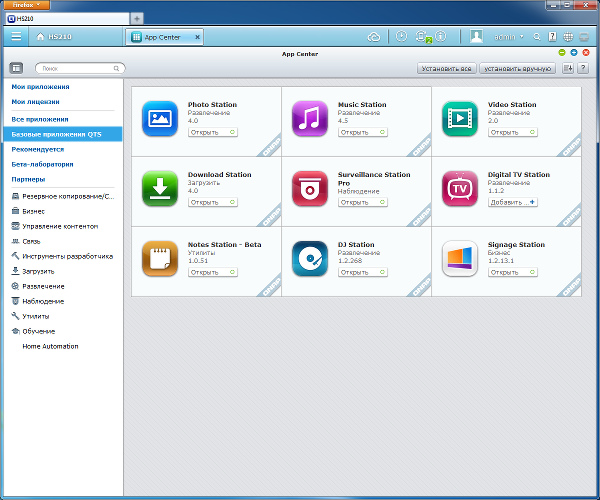Select Рекомендуется category
Viewport: 600px width, 500px height.
[38, 149]
